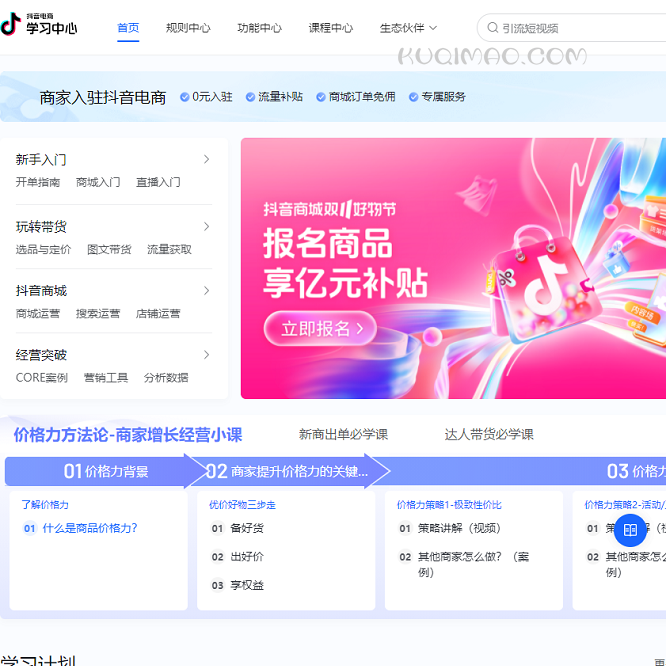Open the 营销工具 link

(x=106, y=378)
